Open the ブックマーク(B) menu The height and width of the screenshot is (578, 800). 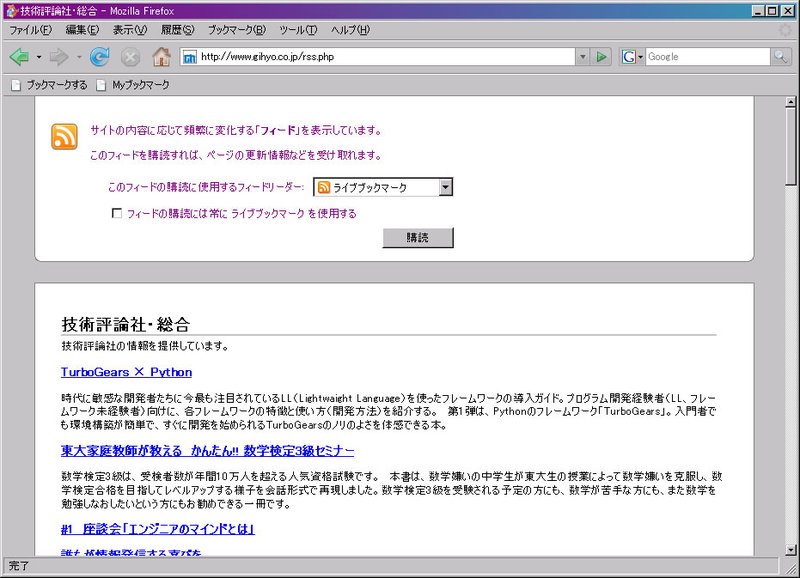[237, 30]
